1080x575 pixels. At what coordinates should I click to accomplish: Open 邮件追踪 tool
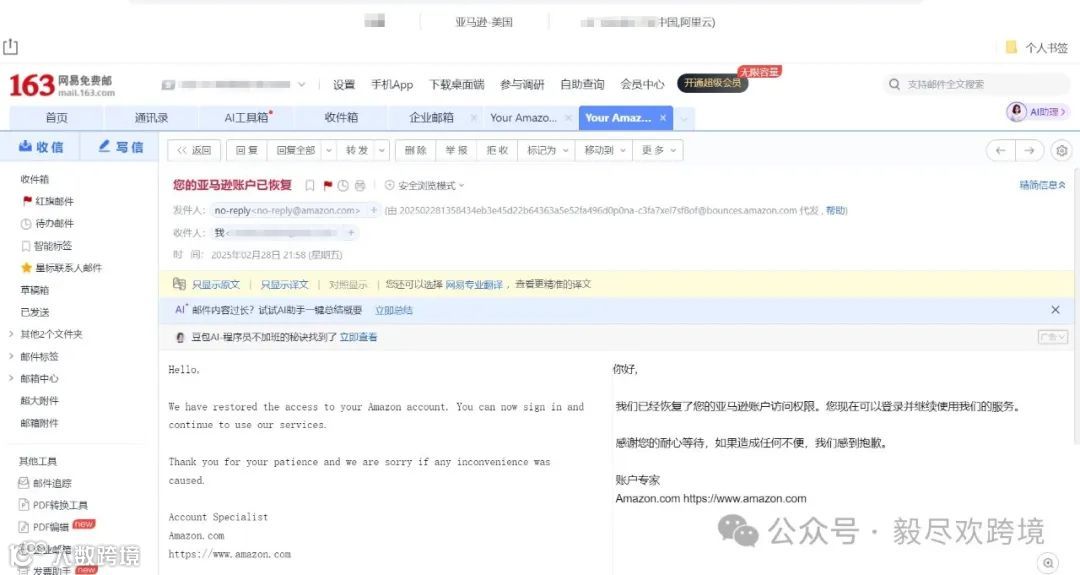(x=45, y=483)
